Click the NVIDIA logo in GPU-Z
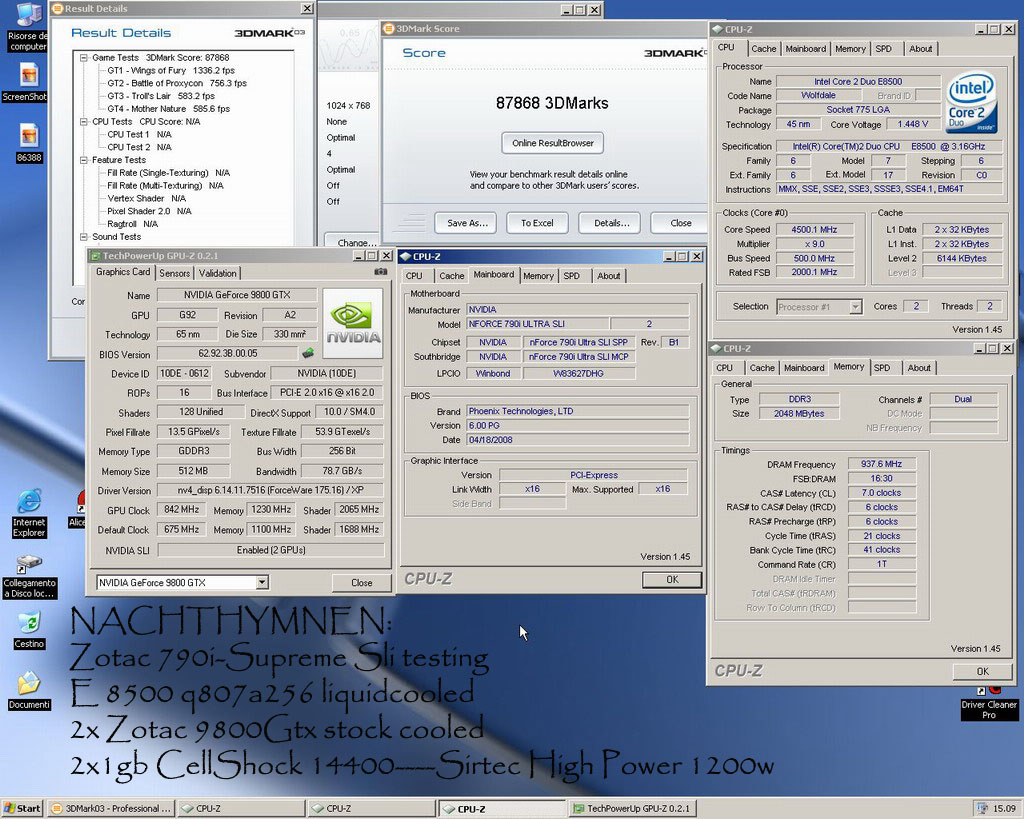Screen dimensions: 1024x819 pyautogui.click(x=353, y=323)
